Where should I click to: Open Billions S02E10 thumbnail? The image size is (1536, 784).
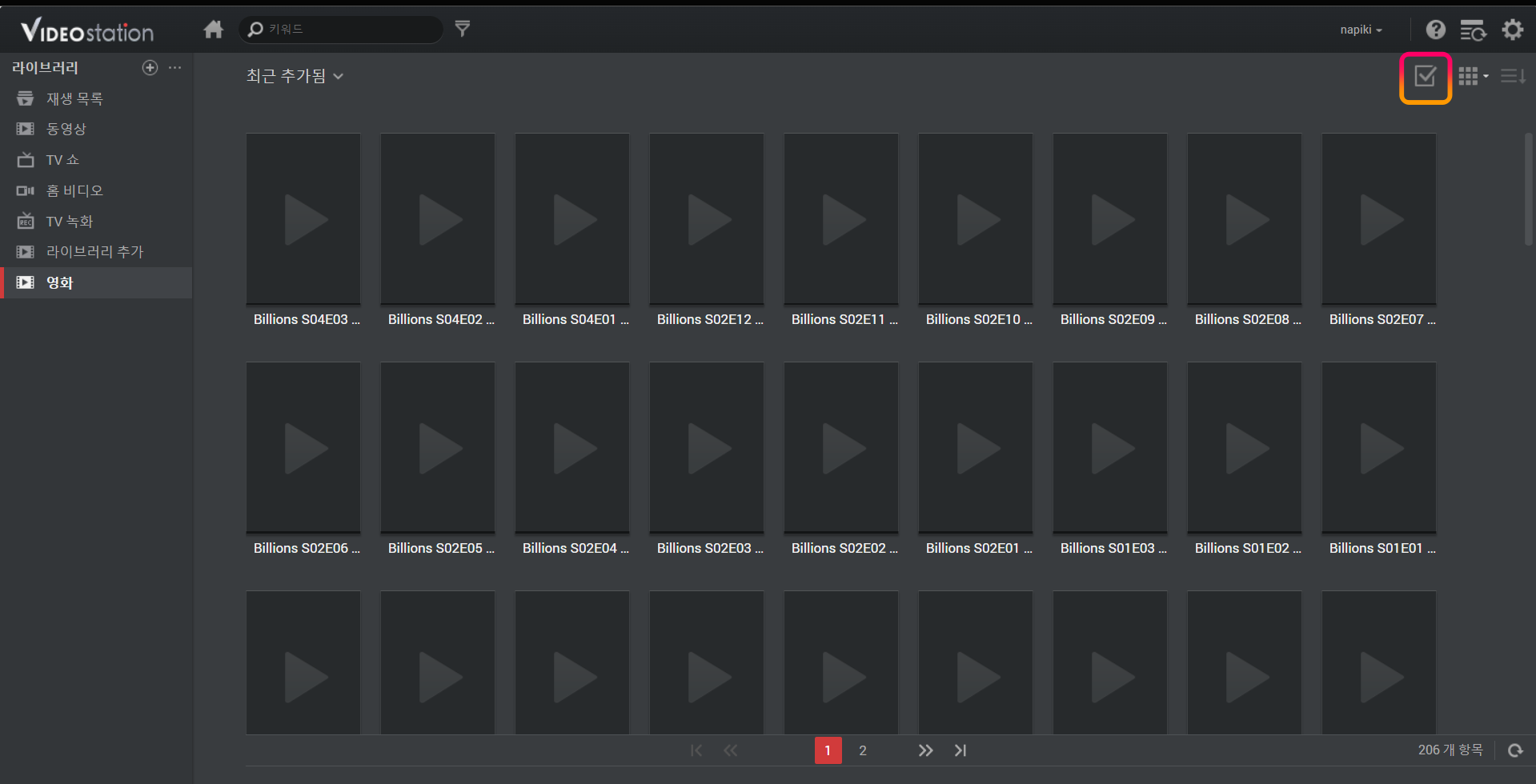click(976, 219)
